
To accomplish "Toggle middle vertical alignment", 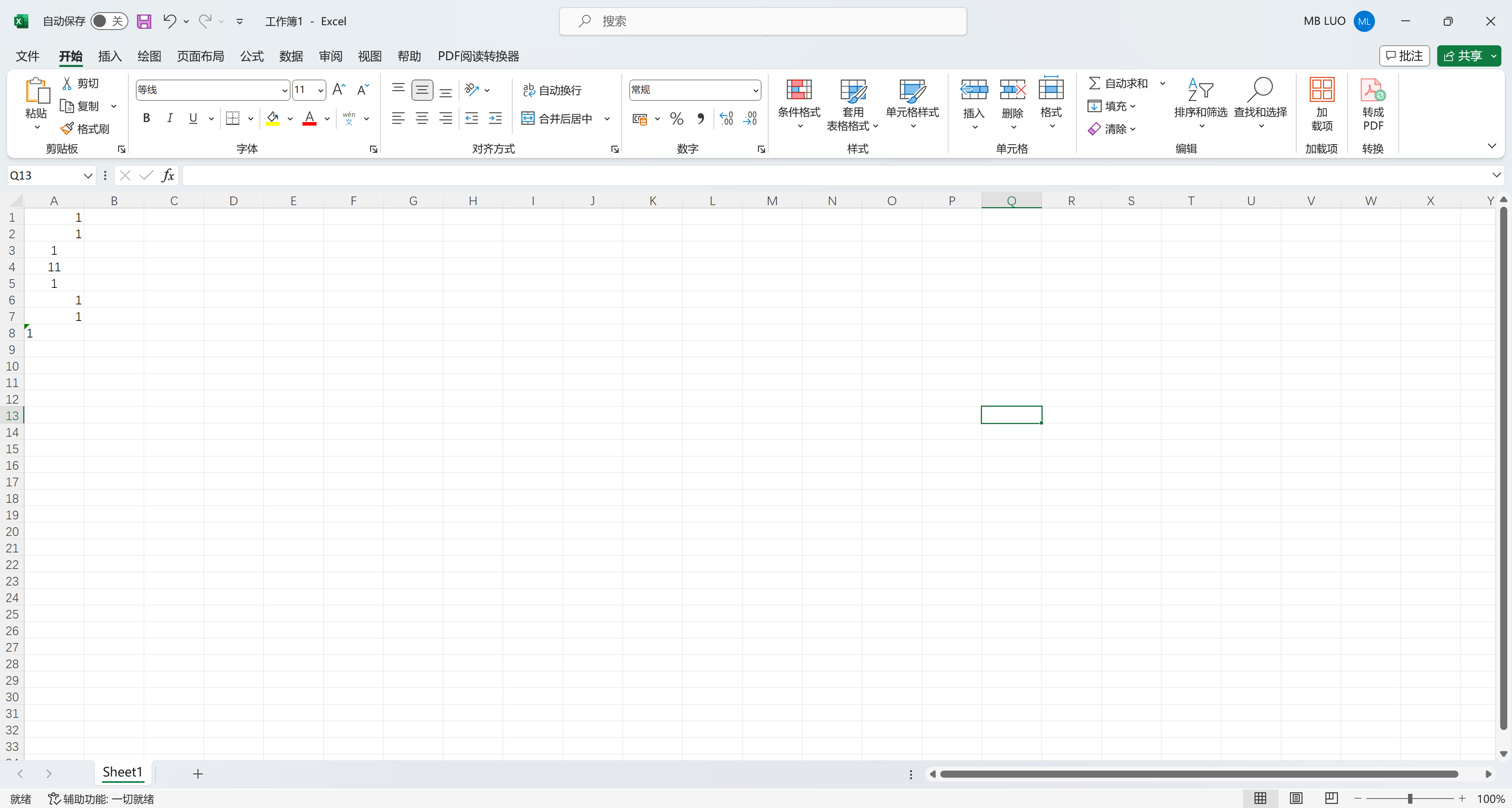I will click(422, 90).
